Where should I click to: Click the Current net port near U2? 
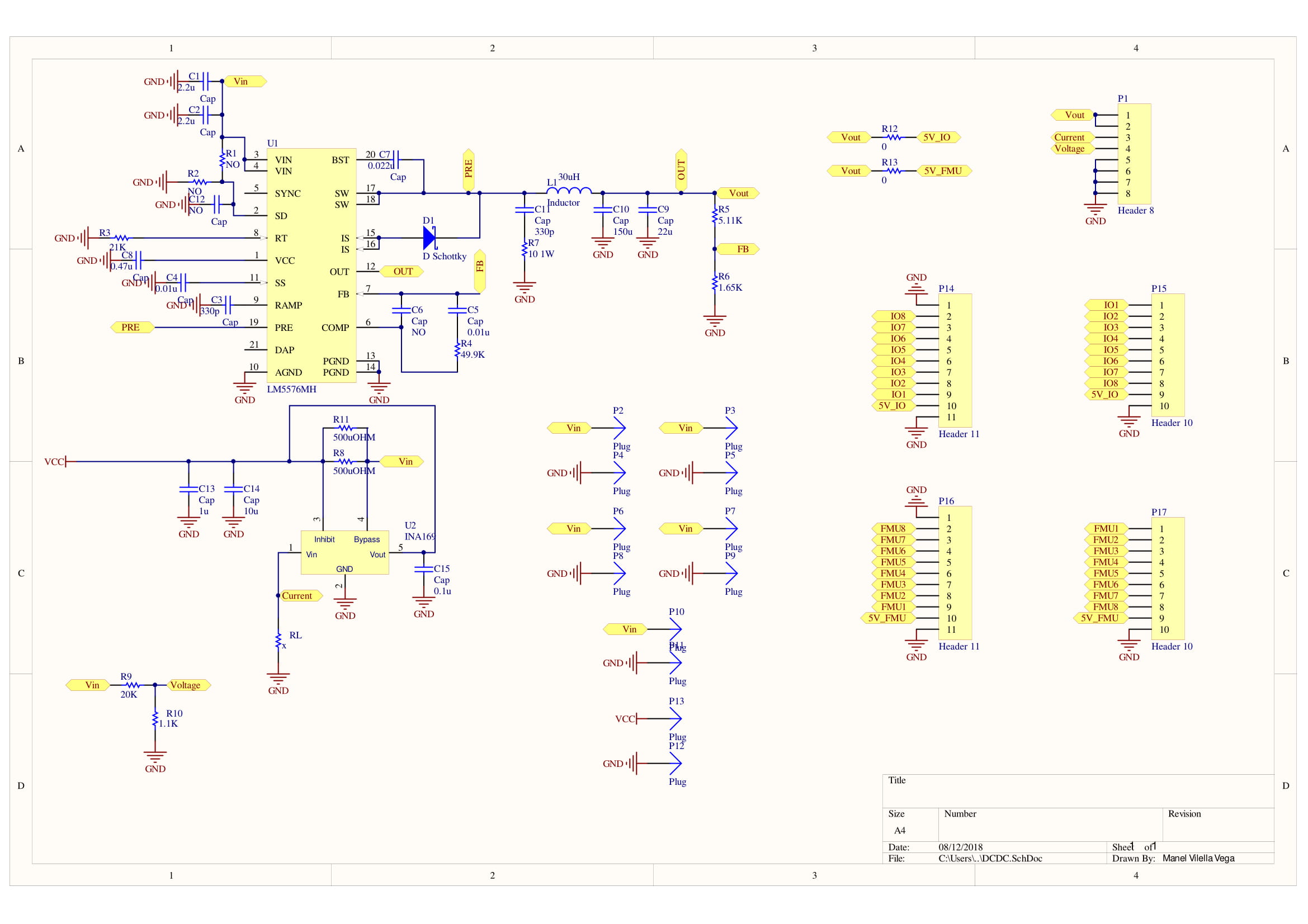tap(300, 595)
